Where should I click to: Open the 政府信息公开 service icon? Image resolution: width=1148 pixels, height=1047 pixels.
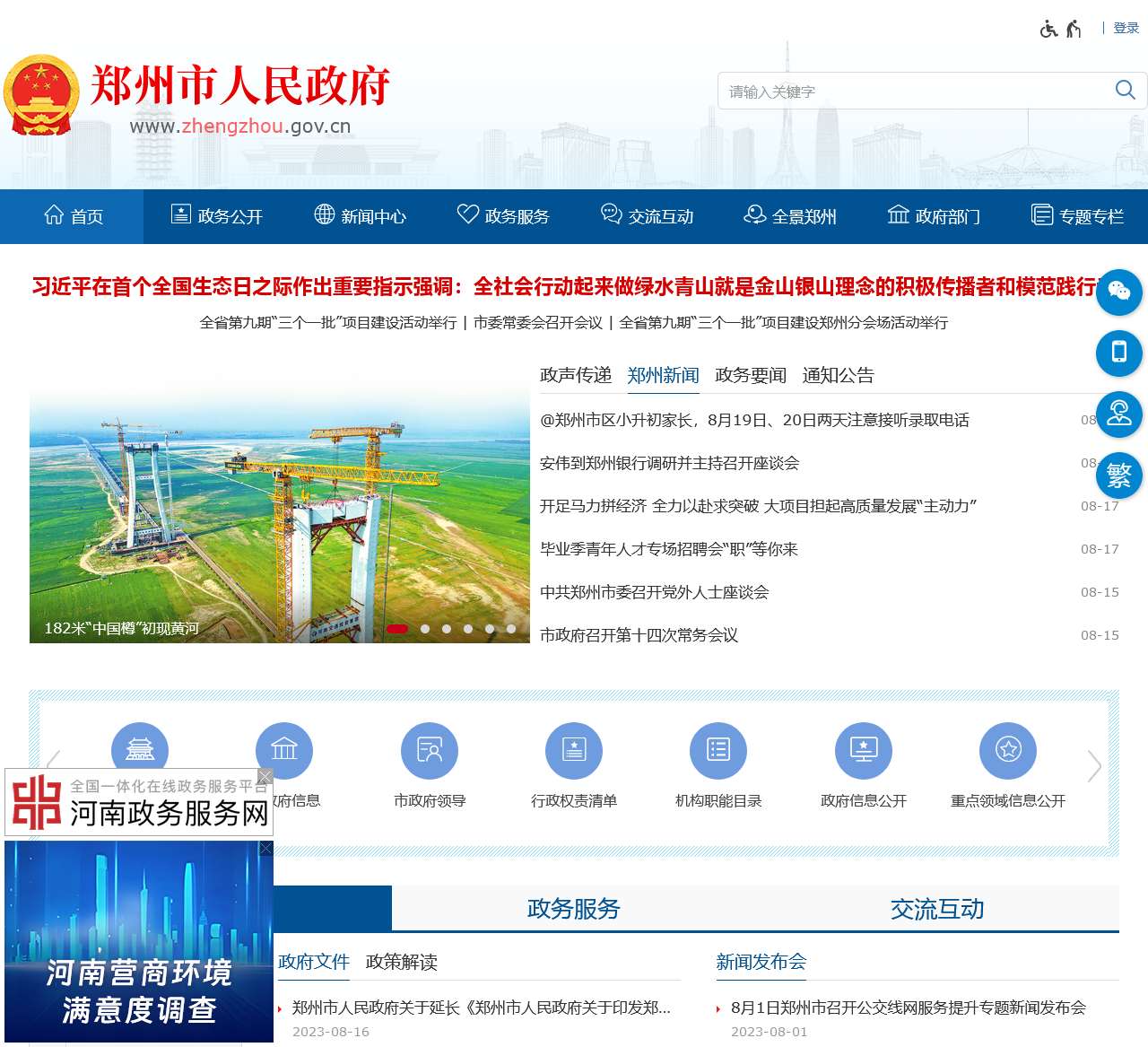864,750
